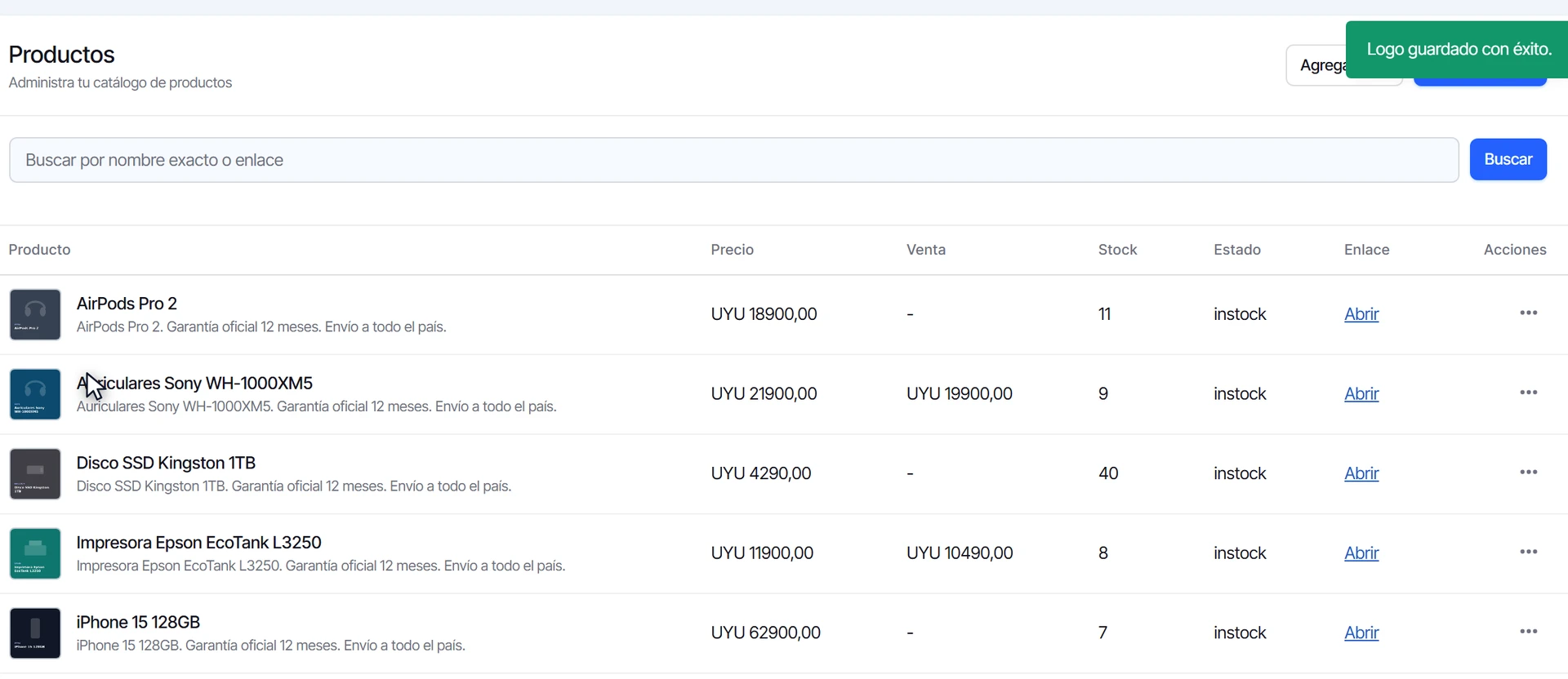This screenshot has width=1568, height=679.
Task: Click the Productos page heading
Action: (61, 55)
